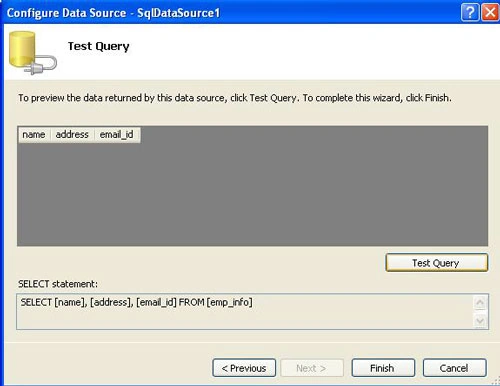Screen dimensions: 500x386
Task: Click the Test Query button
Action: [437, 263]
